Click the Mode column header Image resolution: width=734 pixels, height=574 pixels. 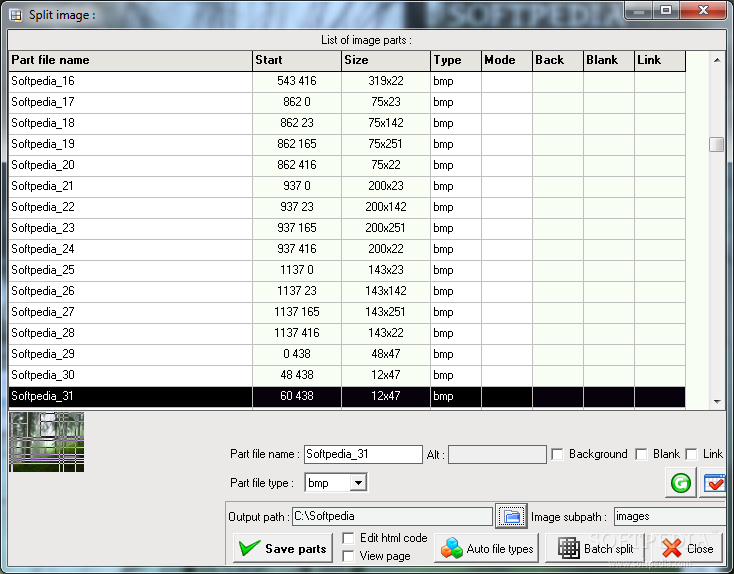(507, 60)
